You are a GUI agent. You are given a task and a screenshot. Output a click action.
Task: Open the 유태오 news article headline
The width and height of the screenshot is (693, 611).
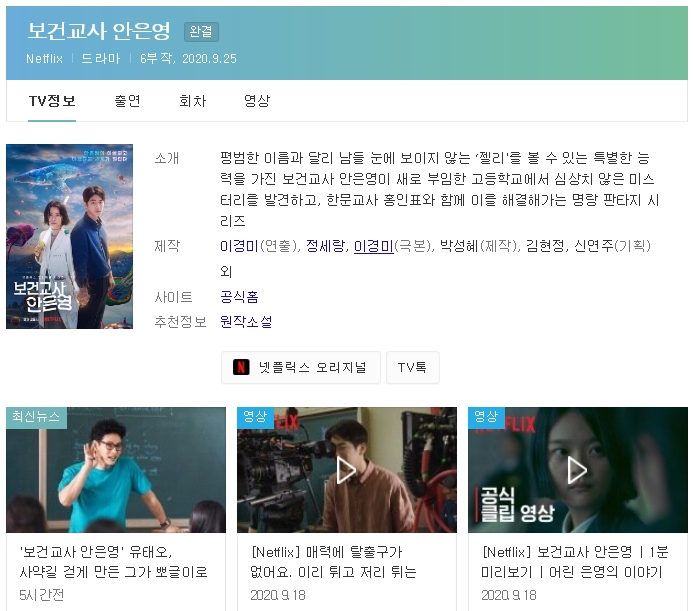tap(114, 561)
